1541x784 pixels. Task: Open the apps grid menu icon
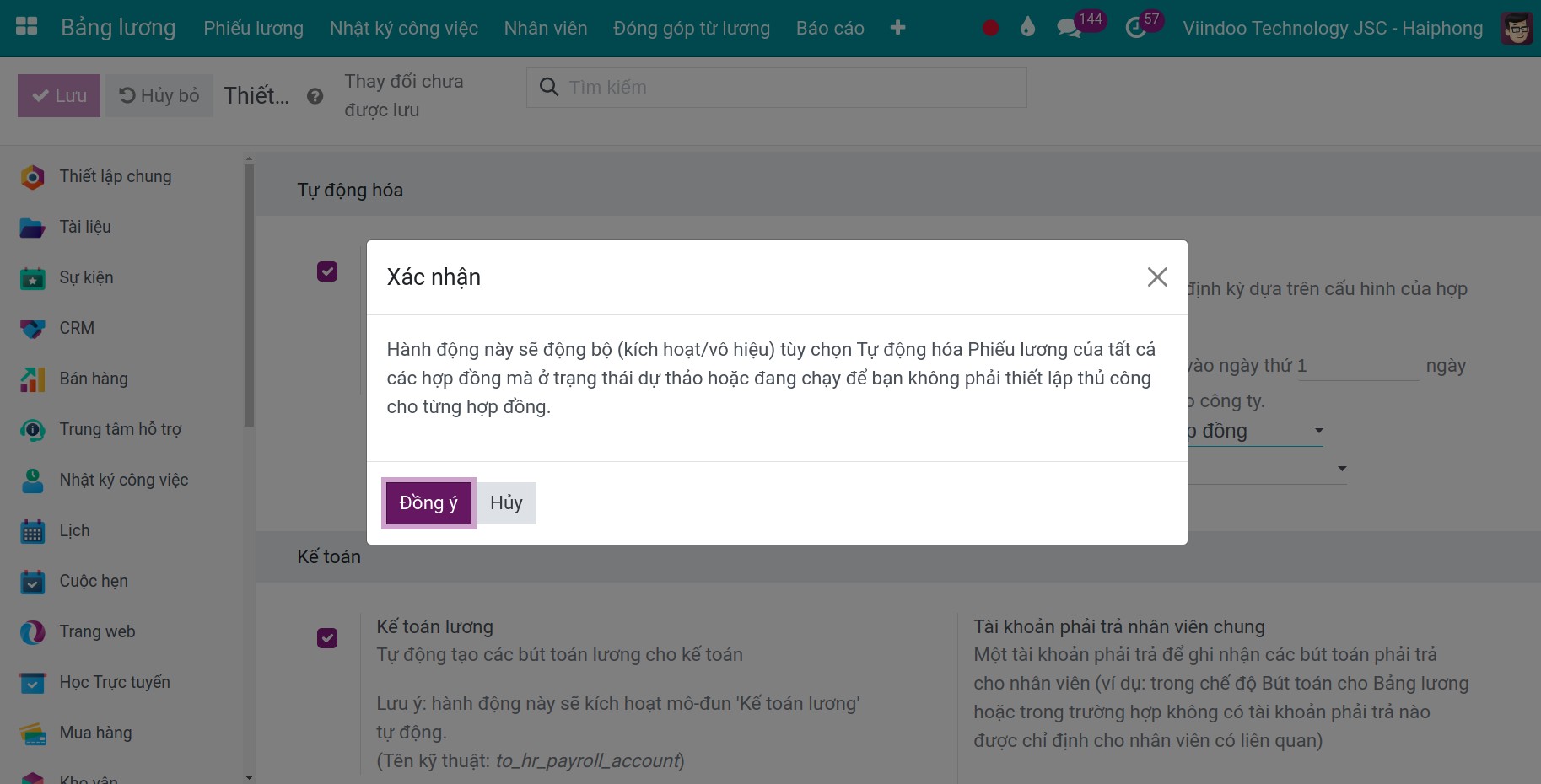pos(26,26)
